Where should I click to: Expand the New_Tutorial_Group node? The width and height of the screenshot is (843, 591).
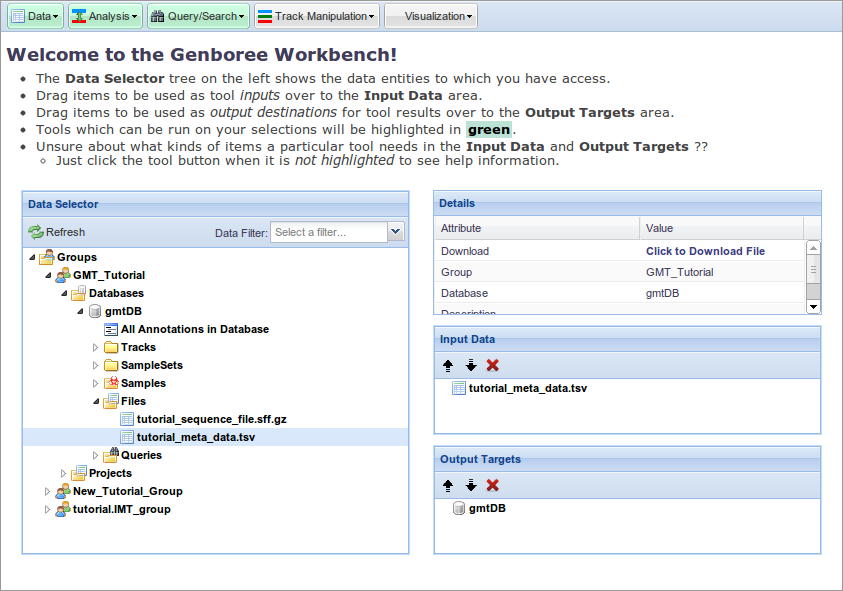[47, 492]
